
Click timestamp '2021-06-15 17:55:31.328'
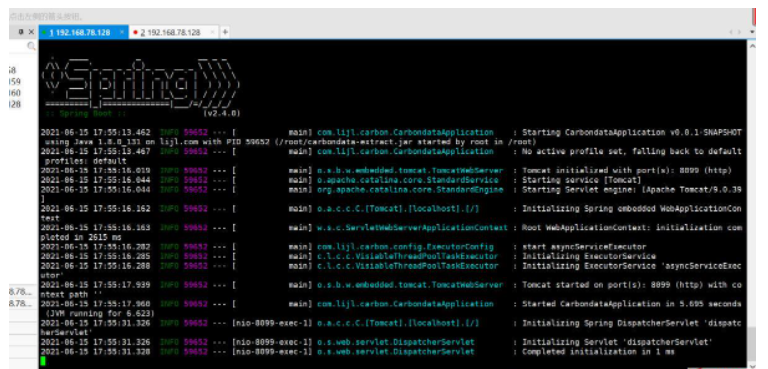click(x=96, y=352)
